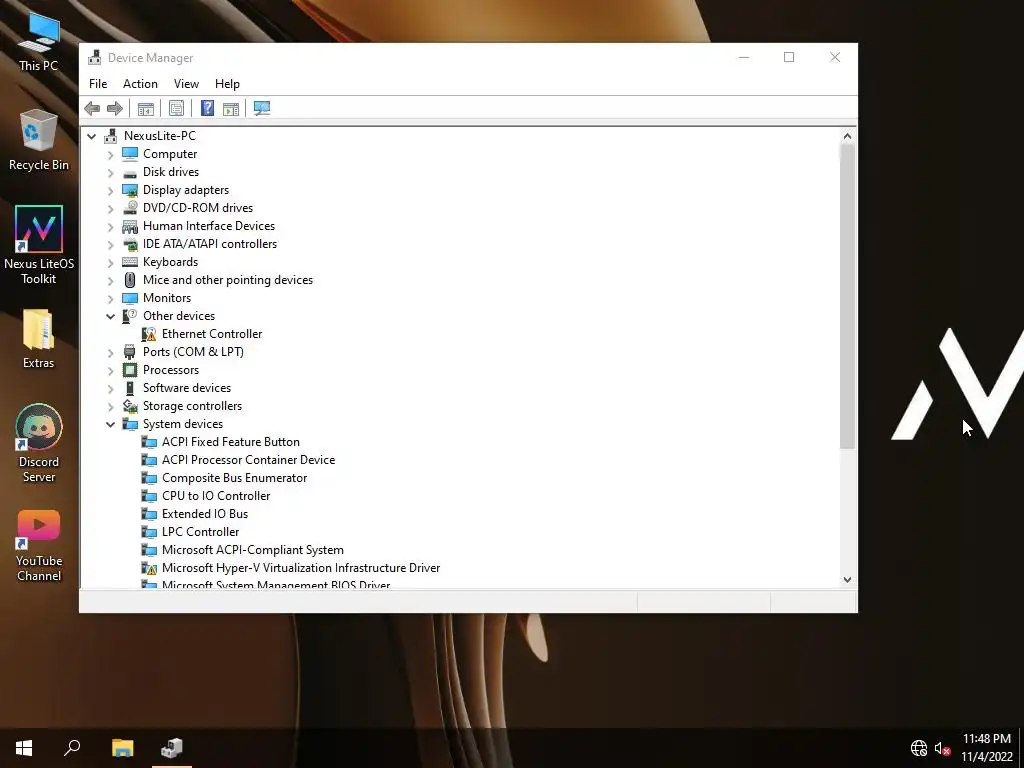Collapse the System devices category
Viewport: 1024px width, 768px height.
tap(110, 424)
